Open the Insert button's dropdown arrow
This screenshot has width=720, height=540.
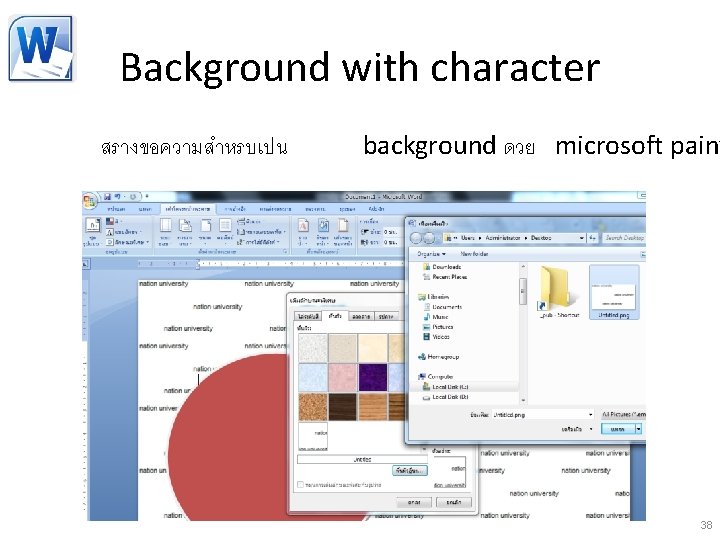[x=638, y=429]
